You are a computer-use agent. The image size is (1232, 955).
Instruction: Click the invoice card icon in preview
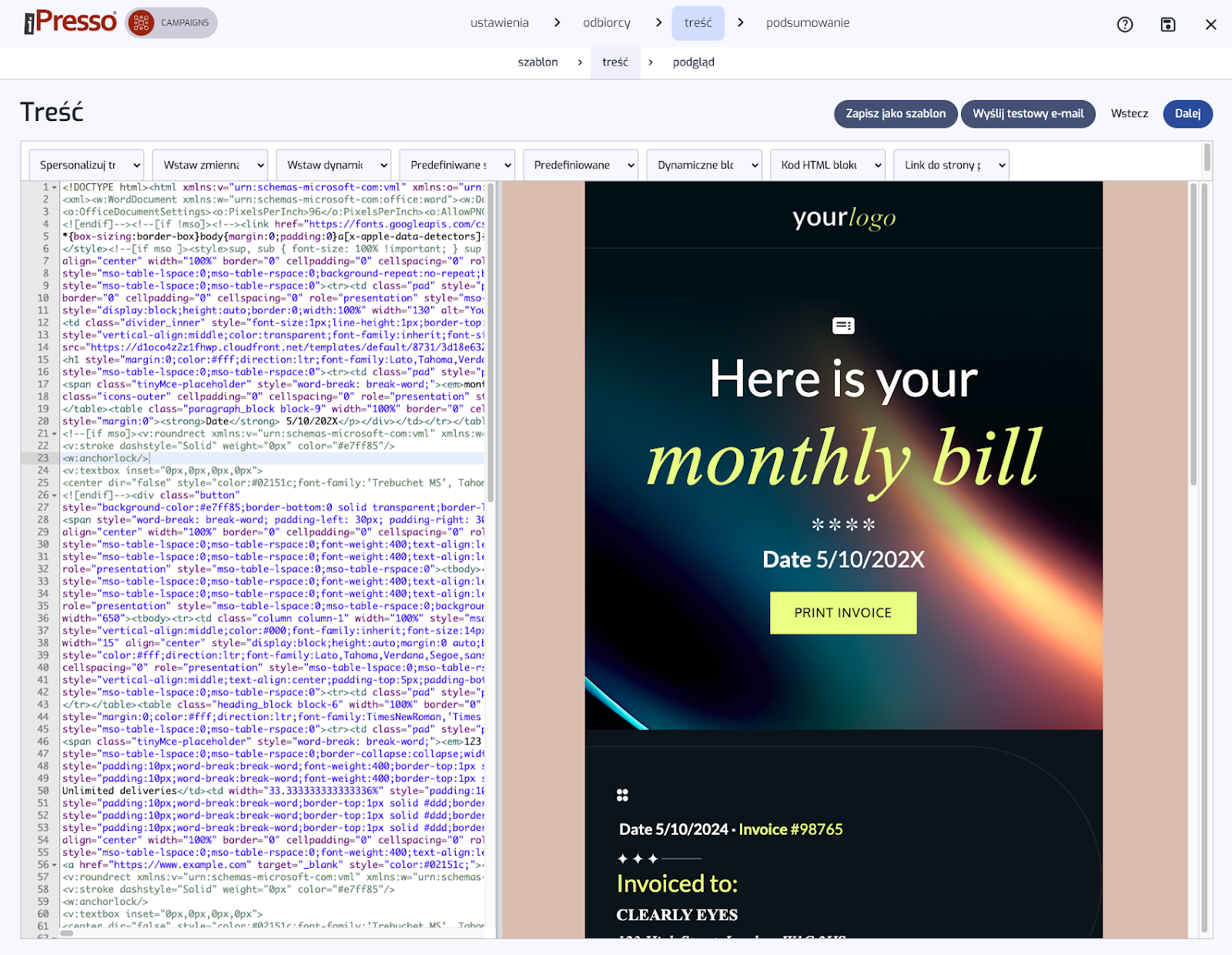click(x=844, y=326)
